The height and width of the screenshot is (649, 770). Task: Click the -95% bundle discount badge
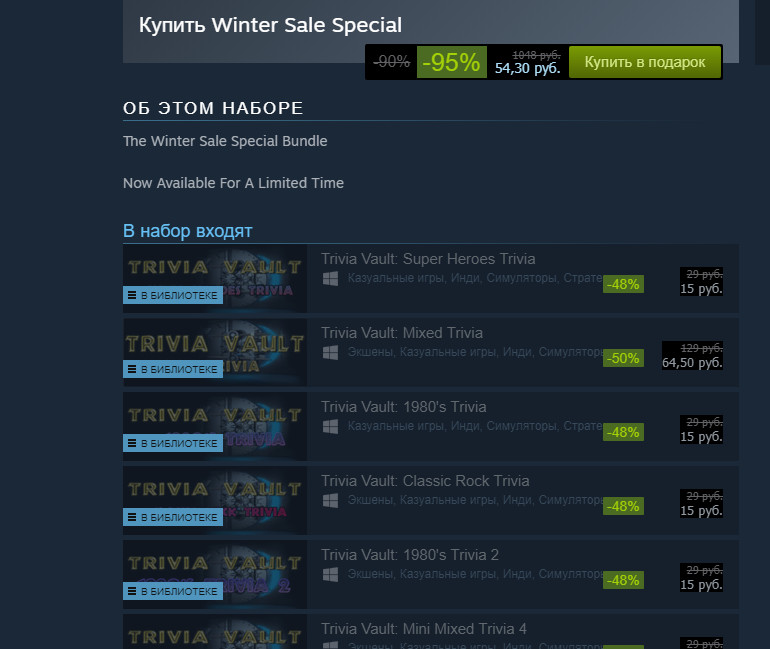451,62
